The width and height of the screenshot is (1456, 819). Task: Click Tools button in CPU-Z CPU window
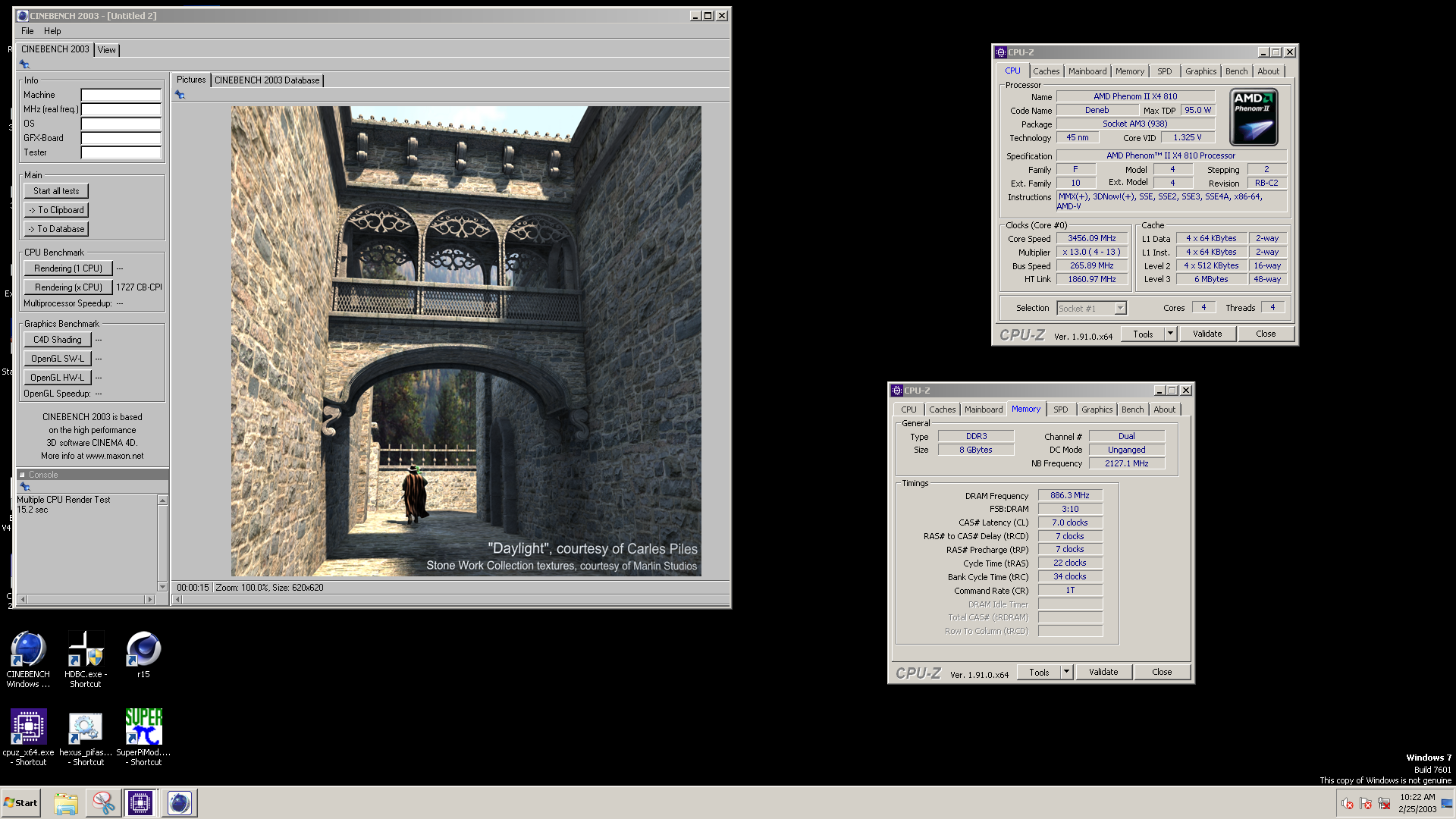[x=1143, y=334]
